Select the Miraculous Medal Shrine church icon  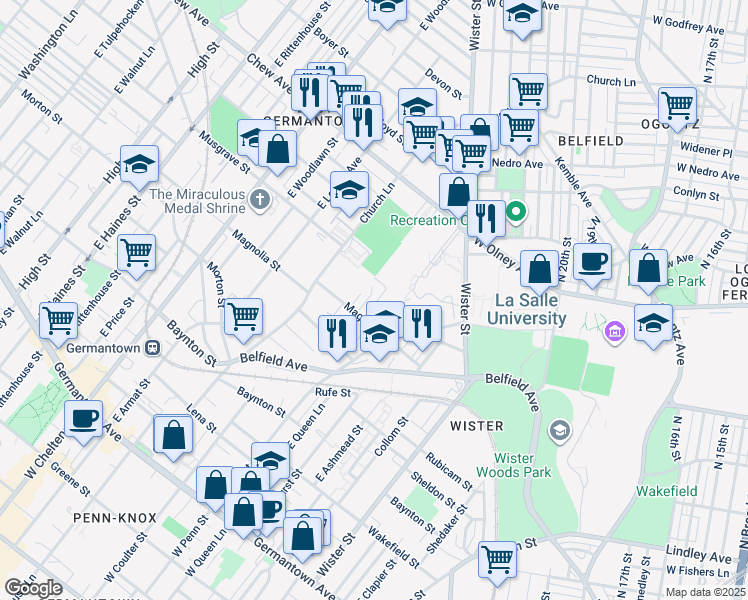point(260,199)
